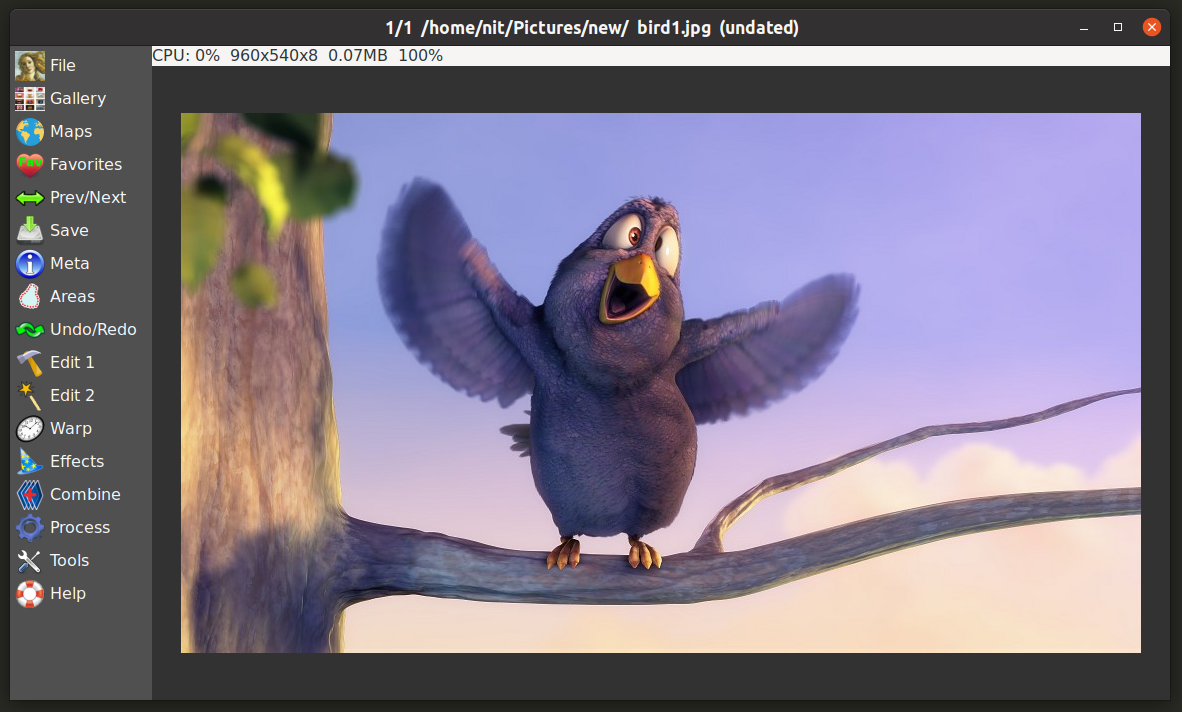Click the Undo/Redo green wave icon
1182x712 pixels.
coord(29,330)
